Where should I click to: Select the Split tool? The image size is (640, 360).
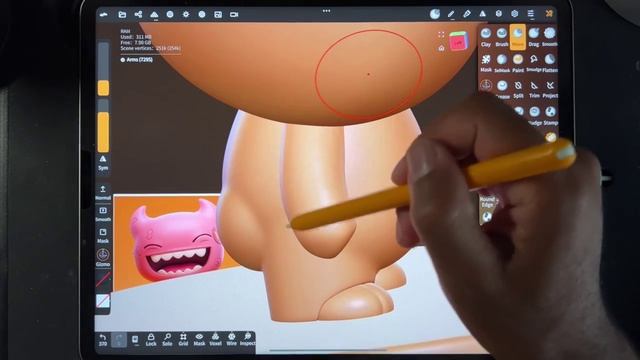coord(518,89)
